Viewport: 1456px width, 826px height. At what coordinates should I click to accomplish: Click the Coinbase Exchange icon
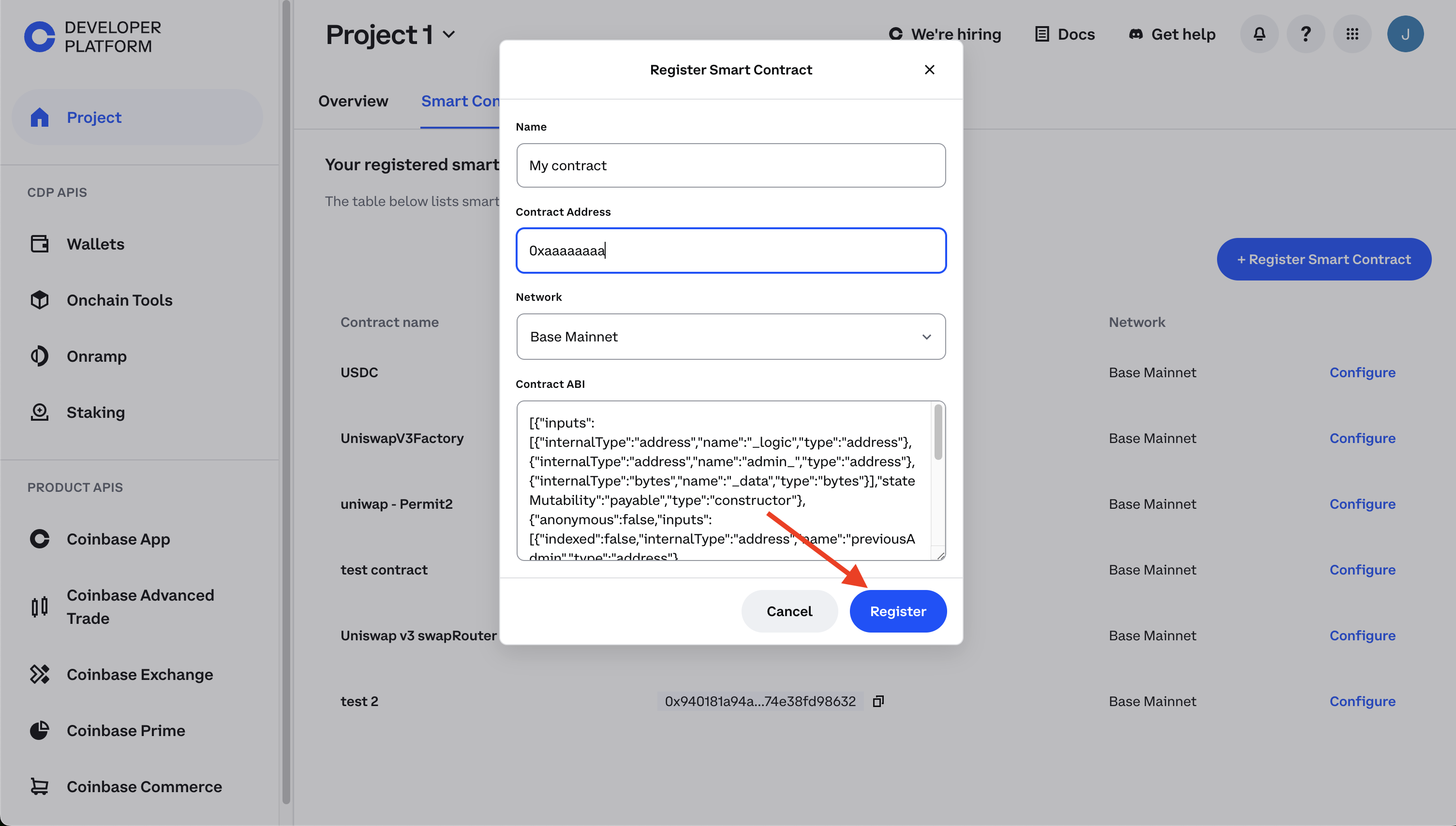(x=39, y=675)
